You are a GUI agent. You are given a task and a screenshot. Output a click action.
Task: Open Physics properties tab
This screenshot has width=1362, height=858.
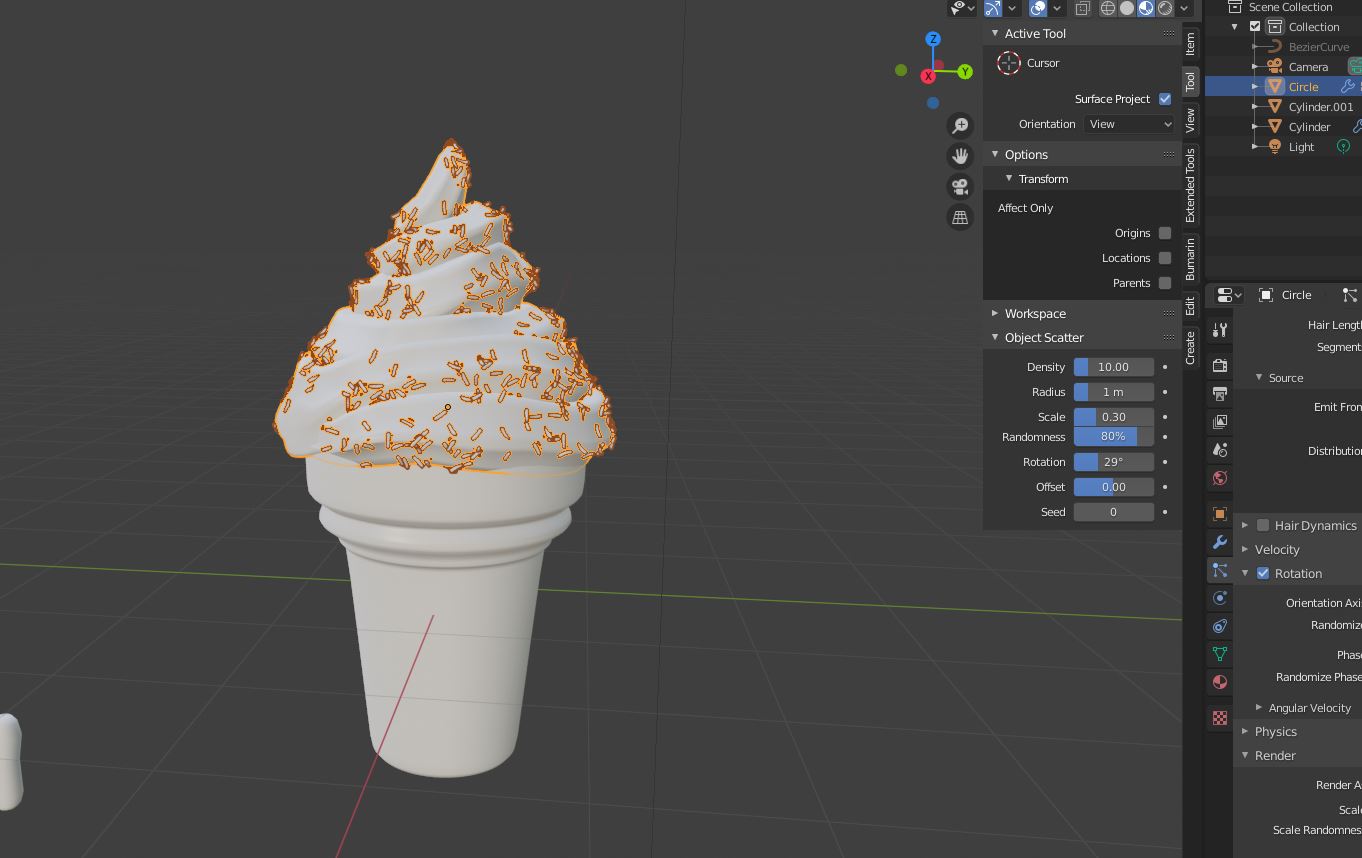click(1220, 598)
